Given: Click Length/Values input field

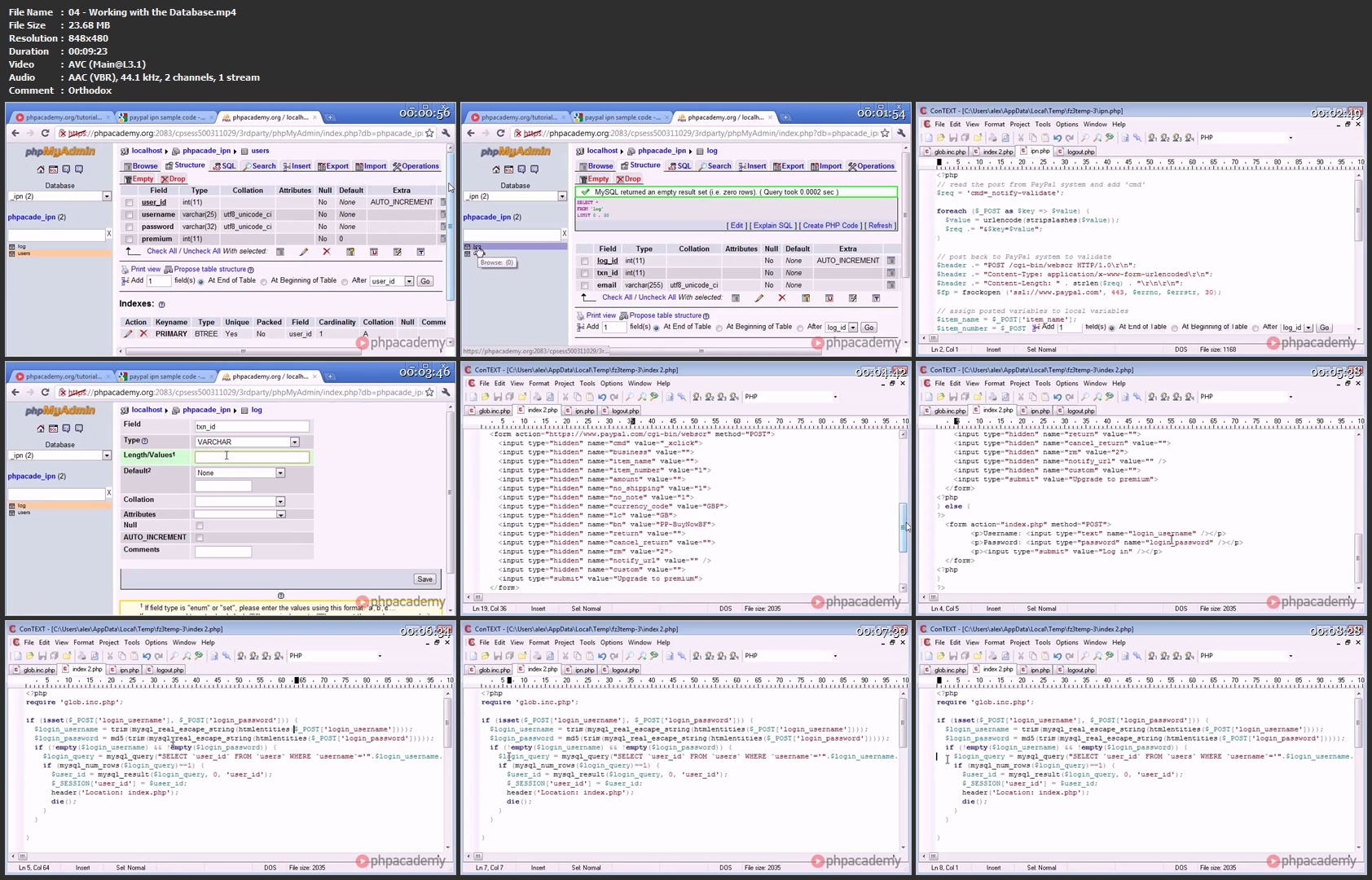Looking at the screenshot, I should [x=252, y=457].
